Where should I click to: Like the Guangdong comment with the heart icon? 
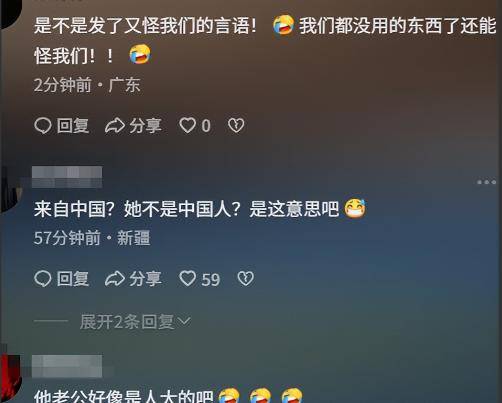pyautogui.click(x=188, y=126)
